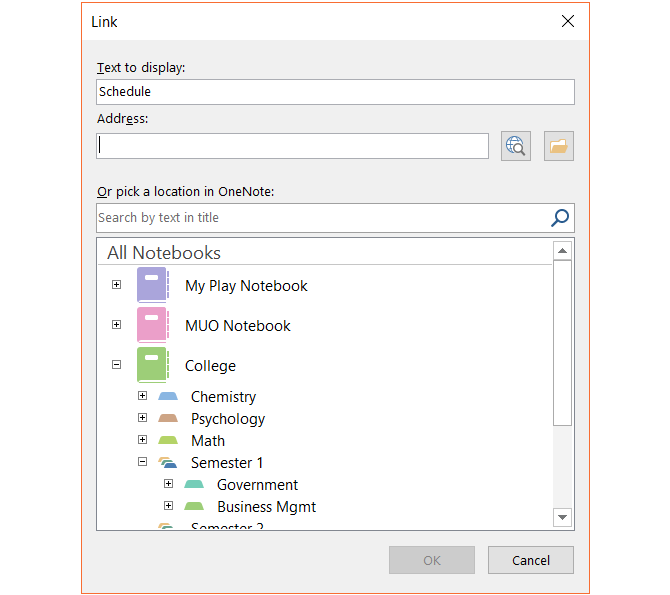Click the Semester 1 section group icon
The height and width of the screenshot is (595, 670).
(168, 462)
